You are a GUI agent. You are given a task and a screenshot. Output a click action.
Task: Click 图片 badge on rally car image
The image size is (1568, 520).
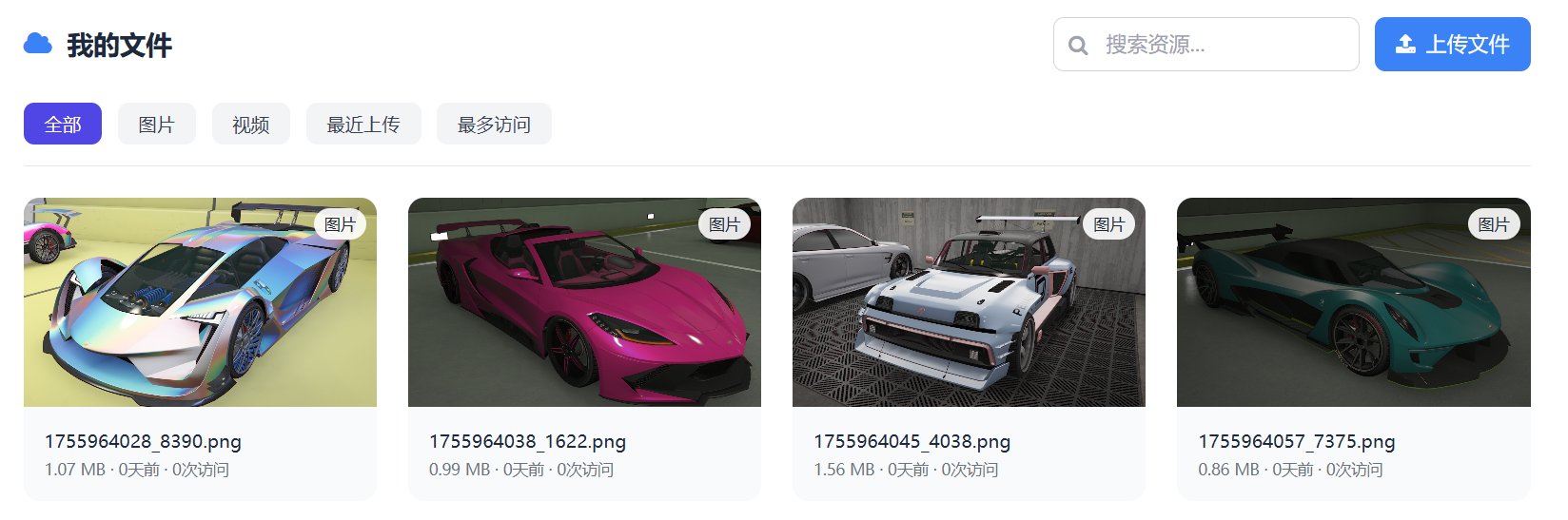tap(1109, 224)
